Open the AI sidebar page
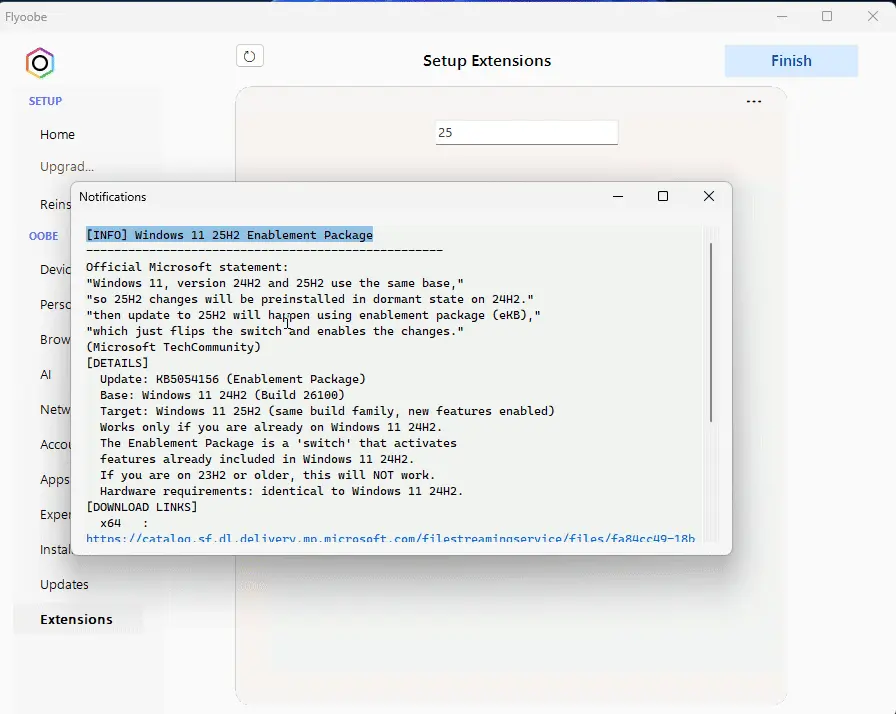Image resolution: width=896 pixels, height=714 pixels. point(46,375)
